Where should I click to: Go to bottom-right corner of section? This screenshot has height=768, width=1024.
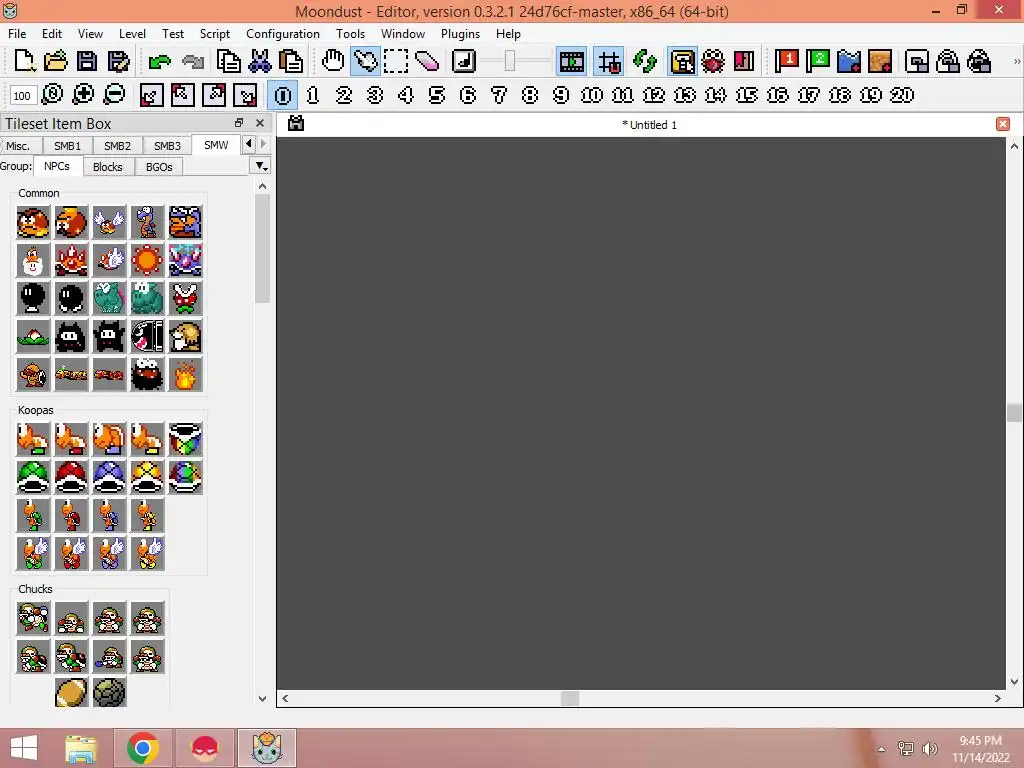246,95
